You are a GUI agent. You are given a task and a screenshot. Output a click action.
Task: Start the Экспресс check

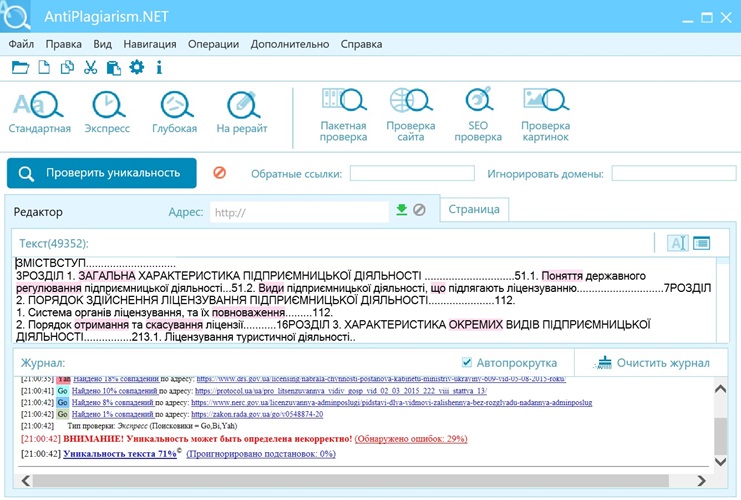click(107, 112)
